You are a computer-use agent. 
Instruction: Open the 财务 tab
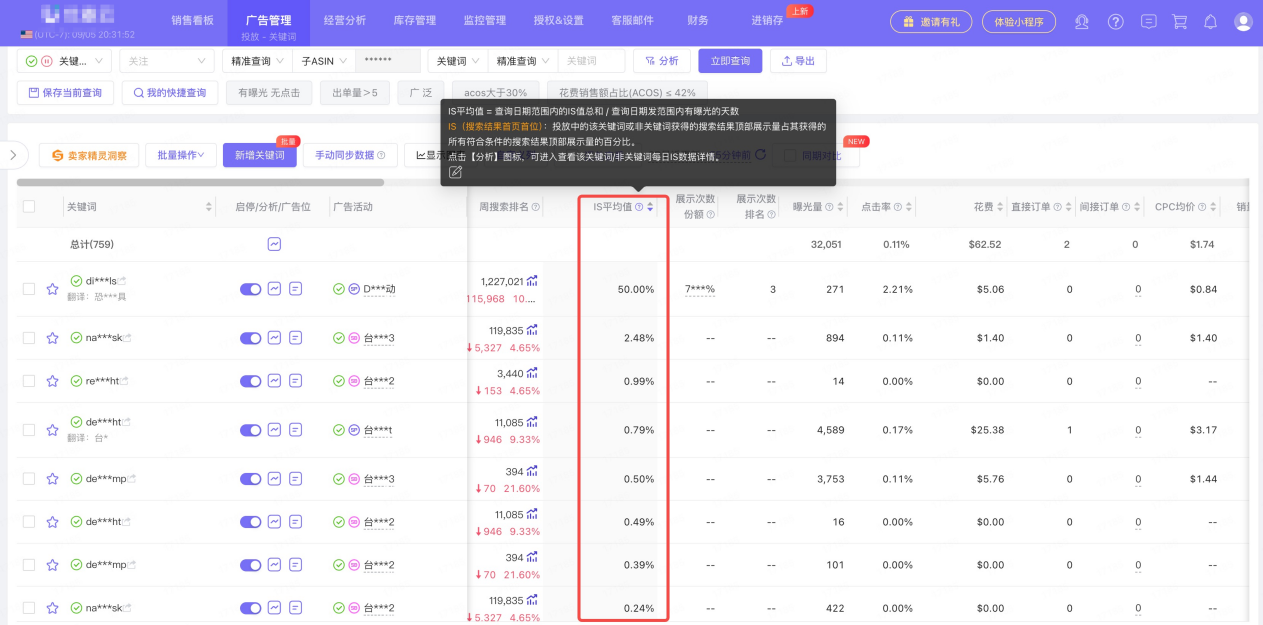(x=698, y=20)
